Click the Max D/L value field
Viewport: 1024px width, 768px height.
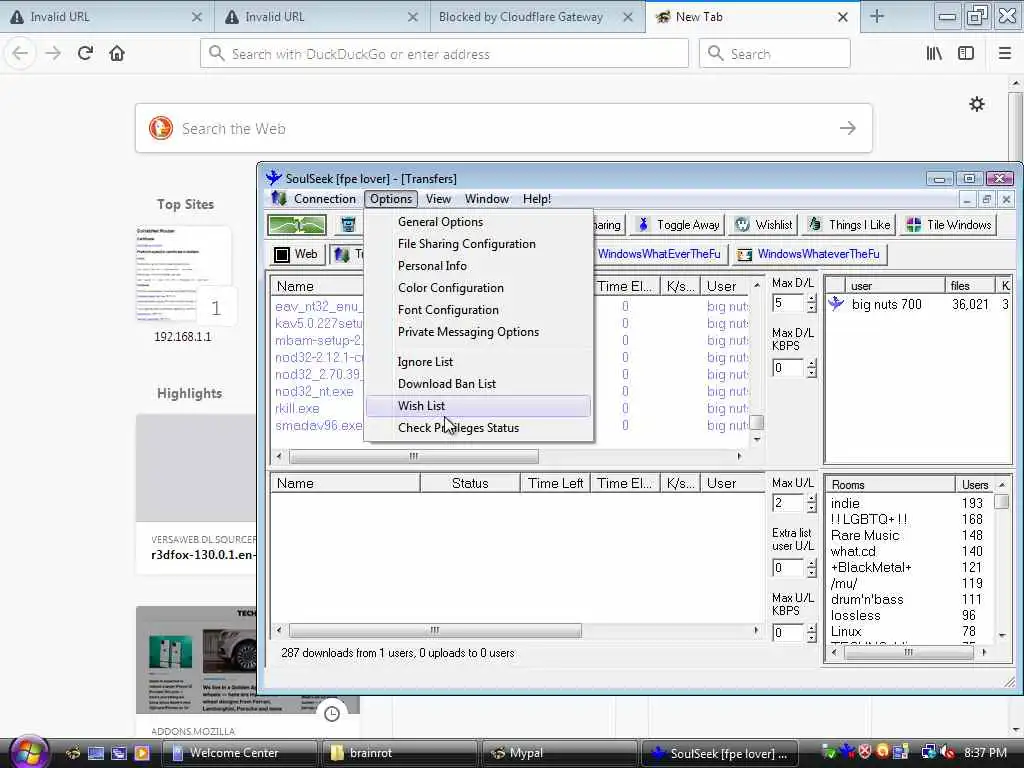coord(788,304)
